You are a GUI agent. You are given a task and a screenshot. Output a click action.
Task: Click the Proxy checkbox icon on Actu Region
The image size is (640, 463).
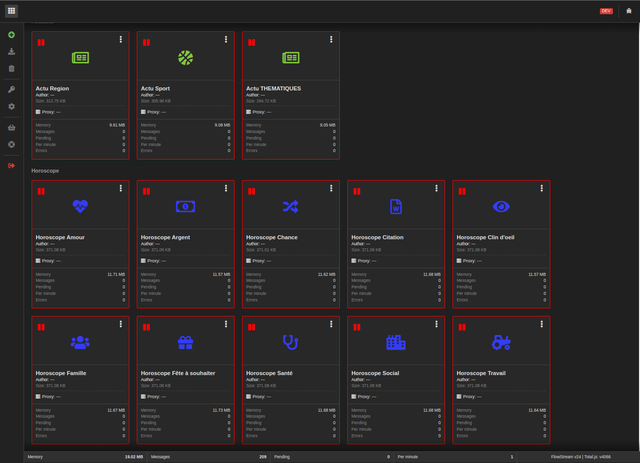38,112
